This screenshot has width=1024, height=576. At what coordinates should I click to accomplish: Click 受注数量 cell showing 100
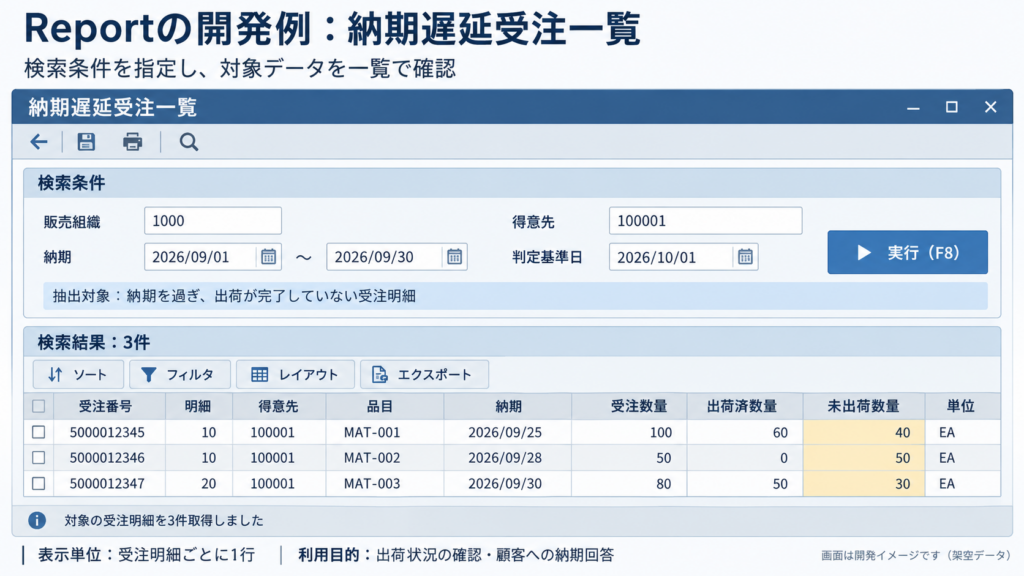pos(629,432)
